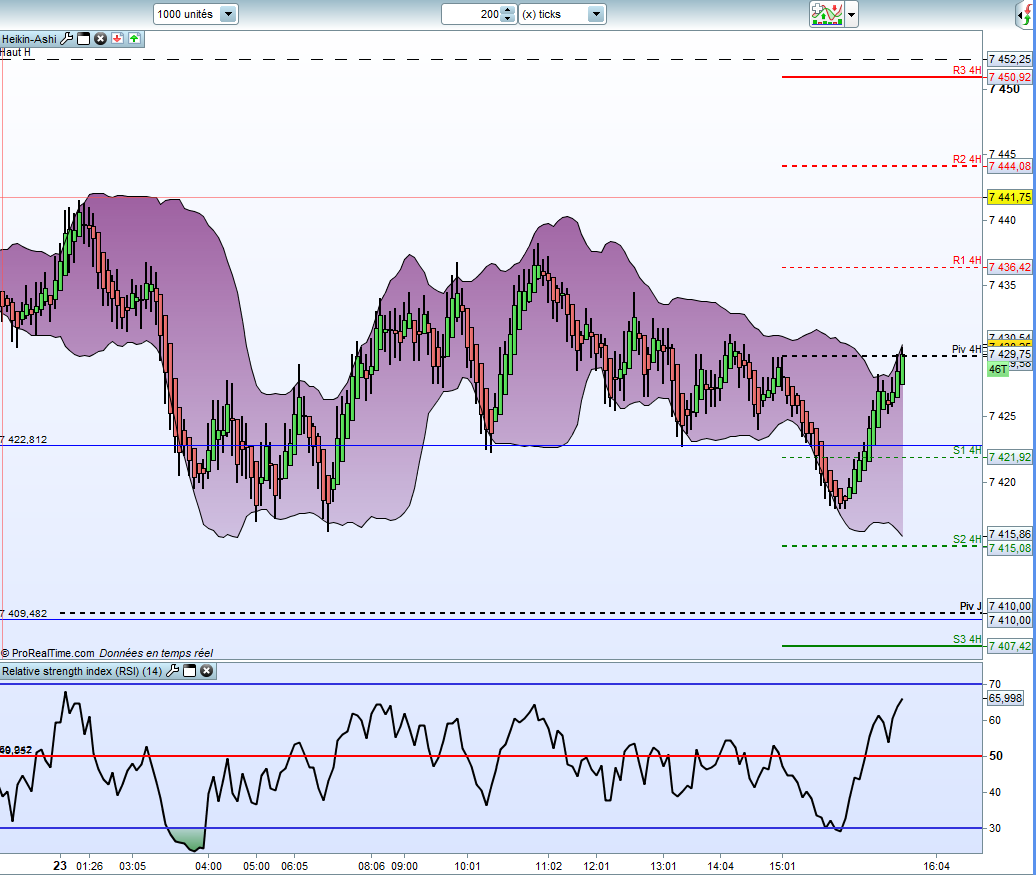Screen dimensions: 1036x875
Task: Click the 10:01 time axis label
Action: coord(467,866)
